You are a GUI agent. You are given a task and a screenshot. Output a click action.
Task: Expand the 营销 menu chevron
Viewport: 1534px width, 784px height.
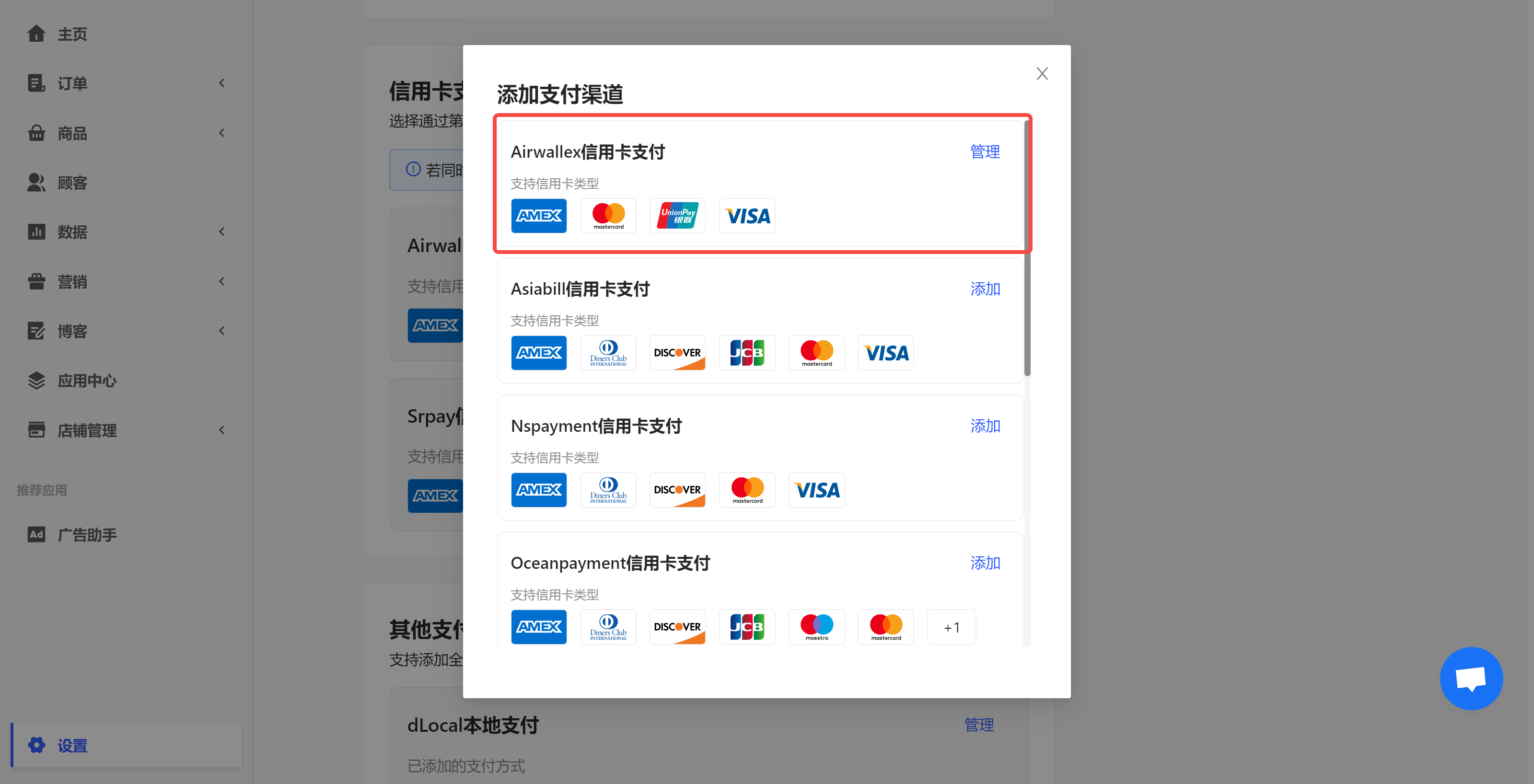[221, 281]
